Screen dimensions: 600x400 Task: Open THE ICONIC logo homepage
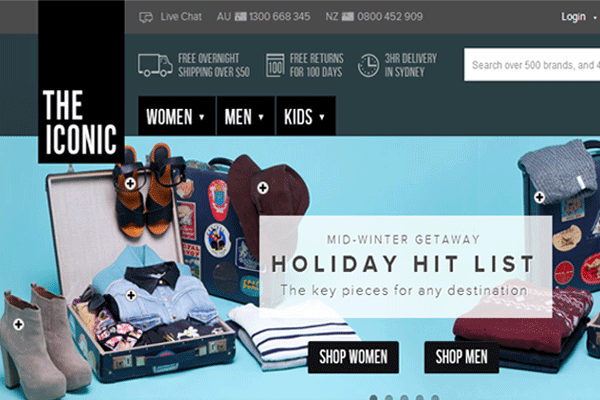81,82
